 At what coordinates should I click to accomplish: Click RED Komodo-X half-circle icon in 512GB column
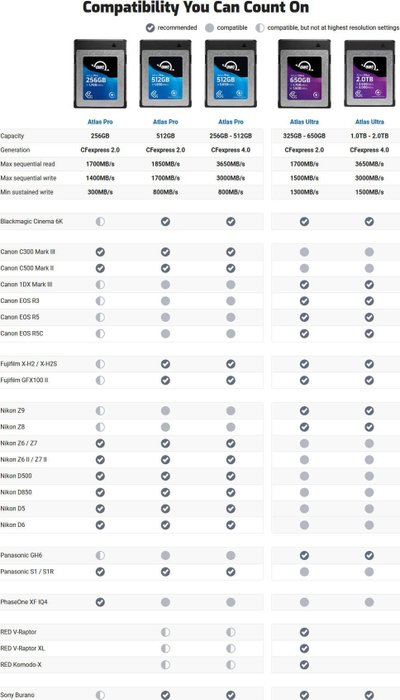click(x=165, y=665)
